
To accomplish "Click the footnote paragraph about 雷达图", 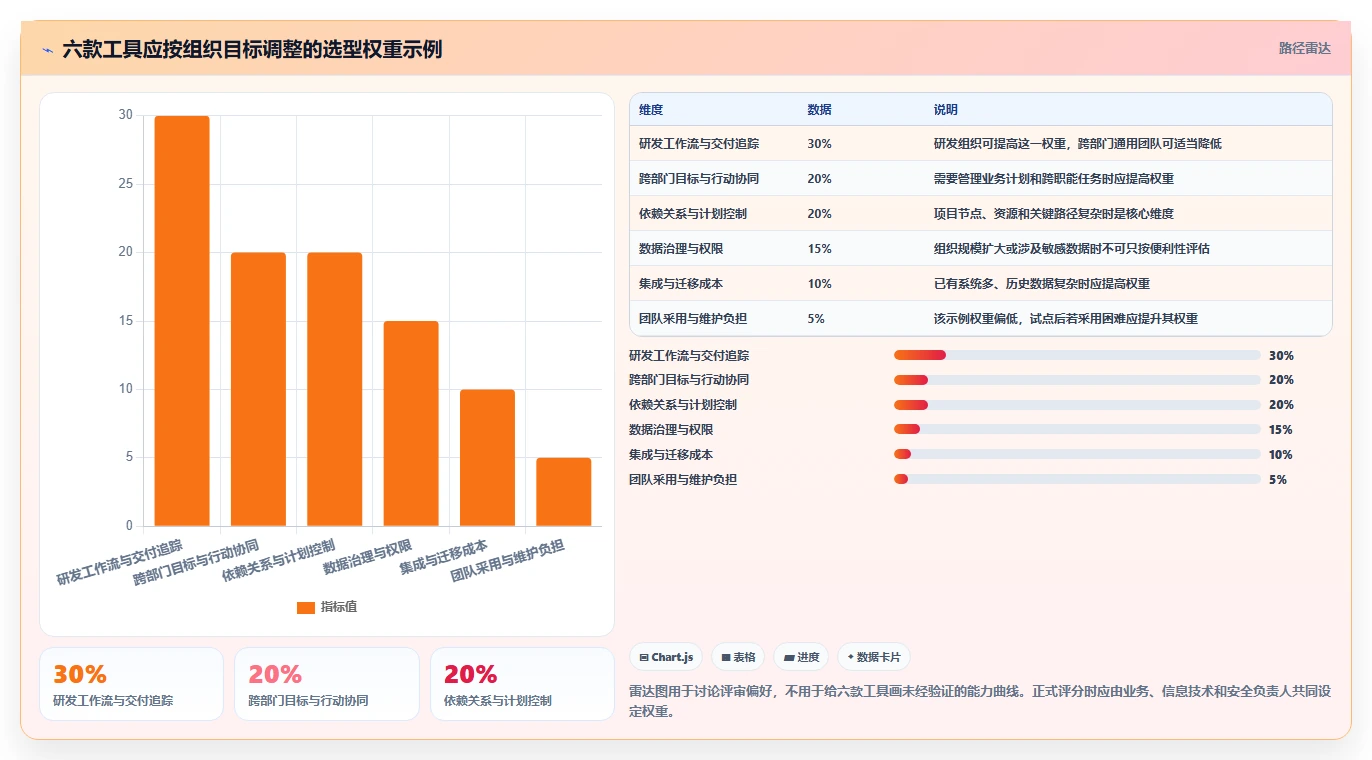I will click(x=980, y=702).
